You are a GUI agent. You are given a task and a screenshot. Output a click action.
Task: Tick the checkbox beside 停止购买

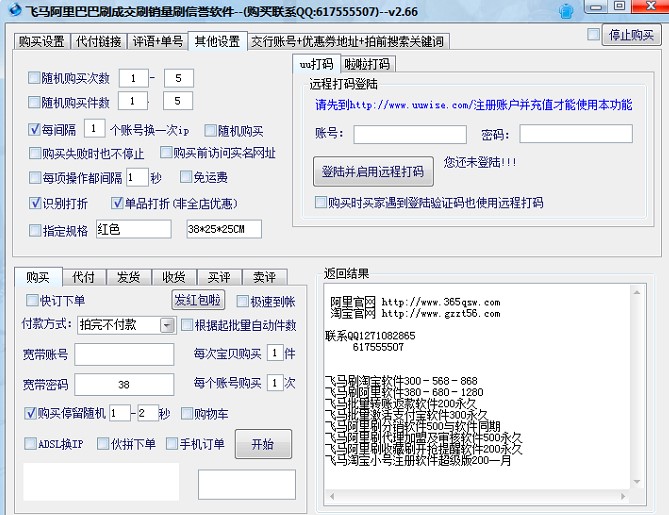pos(593,34)
